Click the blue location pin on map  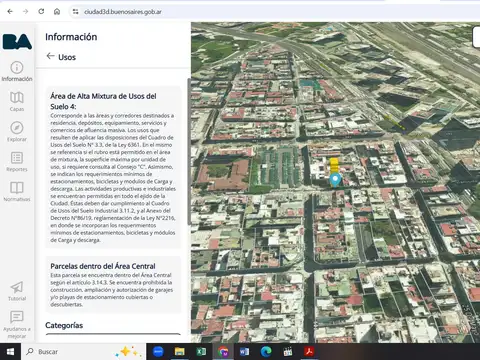335,180
